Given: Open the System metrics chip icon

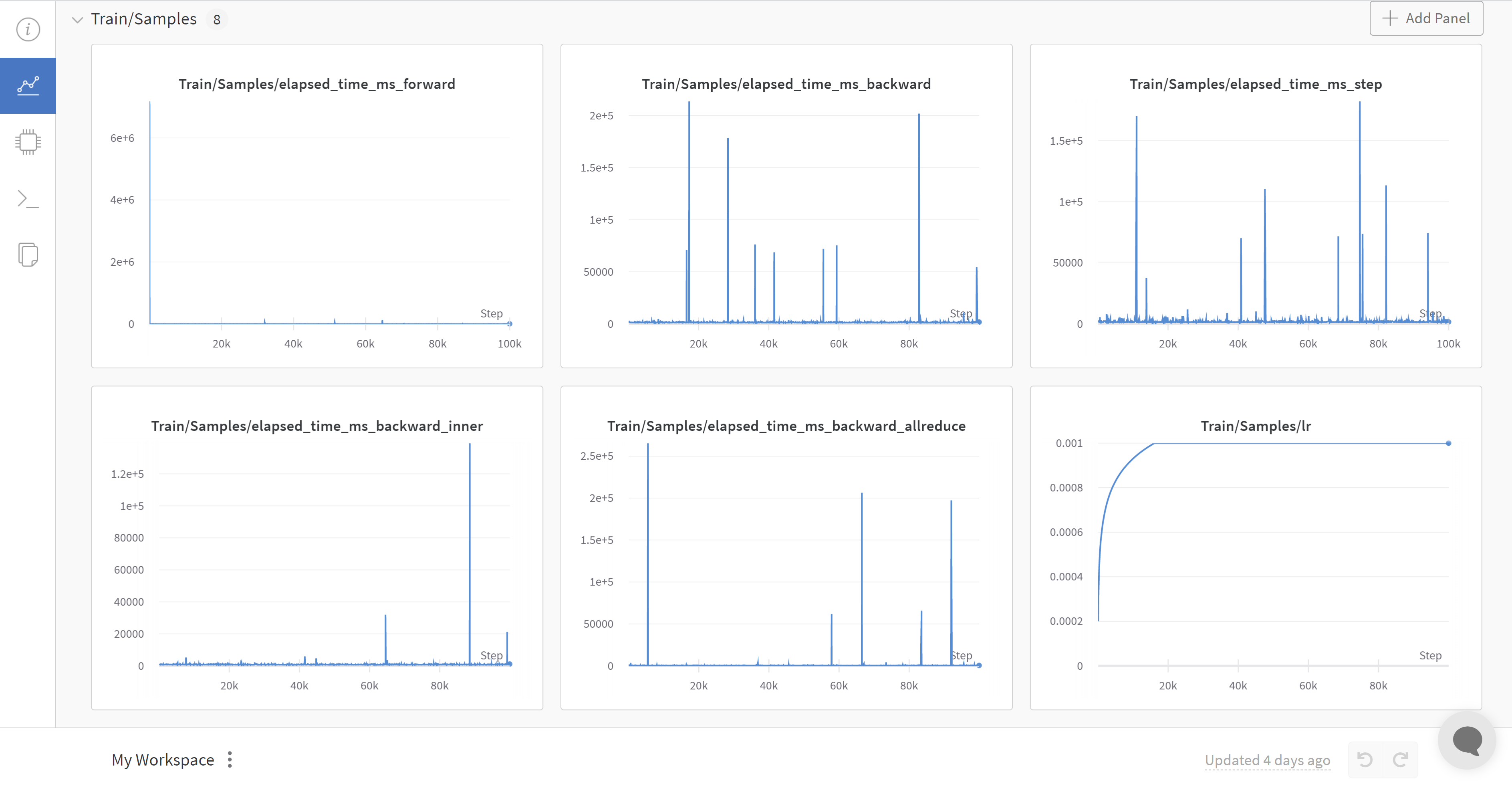Looking at the screenshot, I should pos(28,141).
